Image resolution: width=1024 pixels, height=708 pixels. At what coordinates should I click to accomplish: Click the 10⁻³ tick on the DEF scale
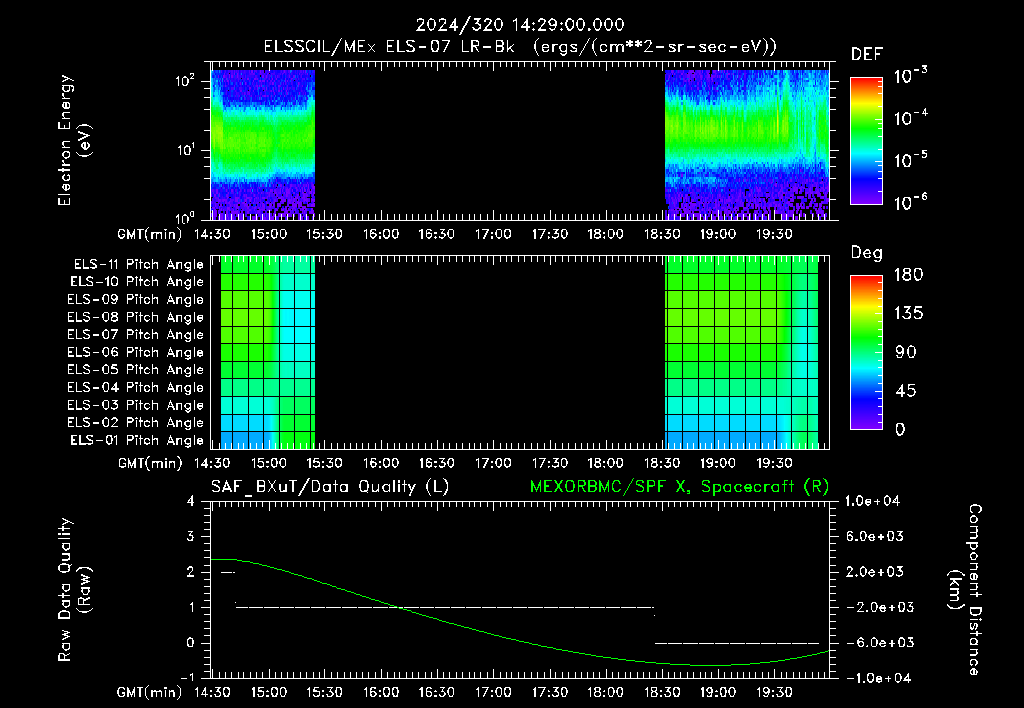911,76
